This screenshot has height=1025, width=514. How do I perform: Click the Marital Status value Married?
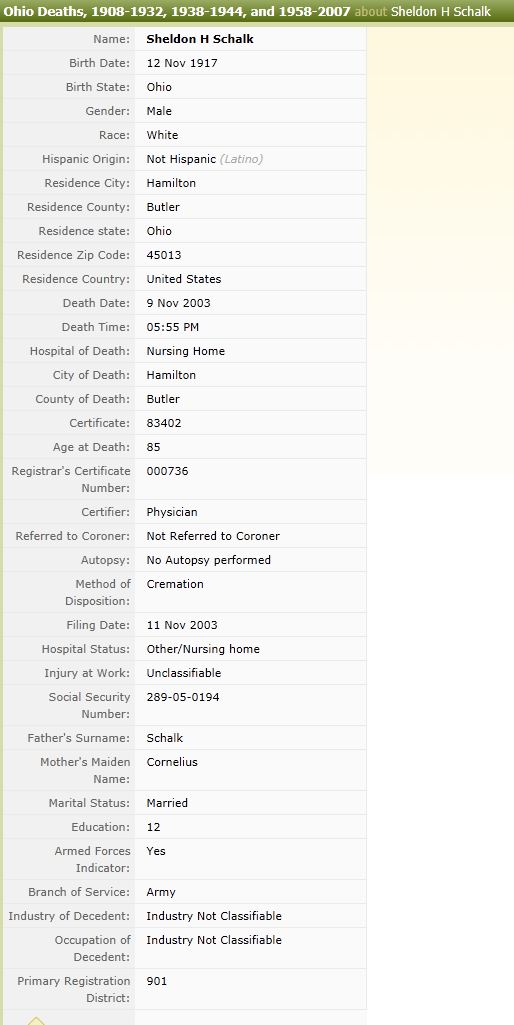tap(167, 803)
